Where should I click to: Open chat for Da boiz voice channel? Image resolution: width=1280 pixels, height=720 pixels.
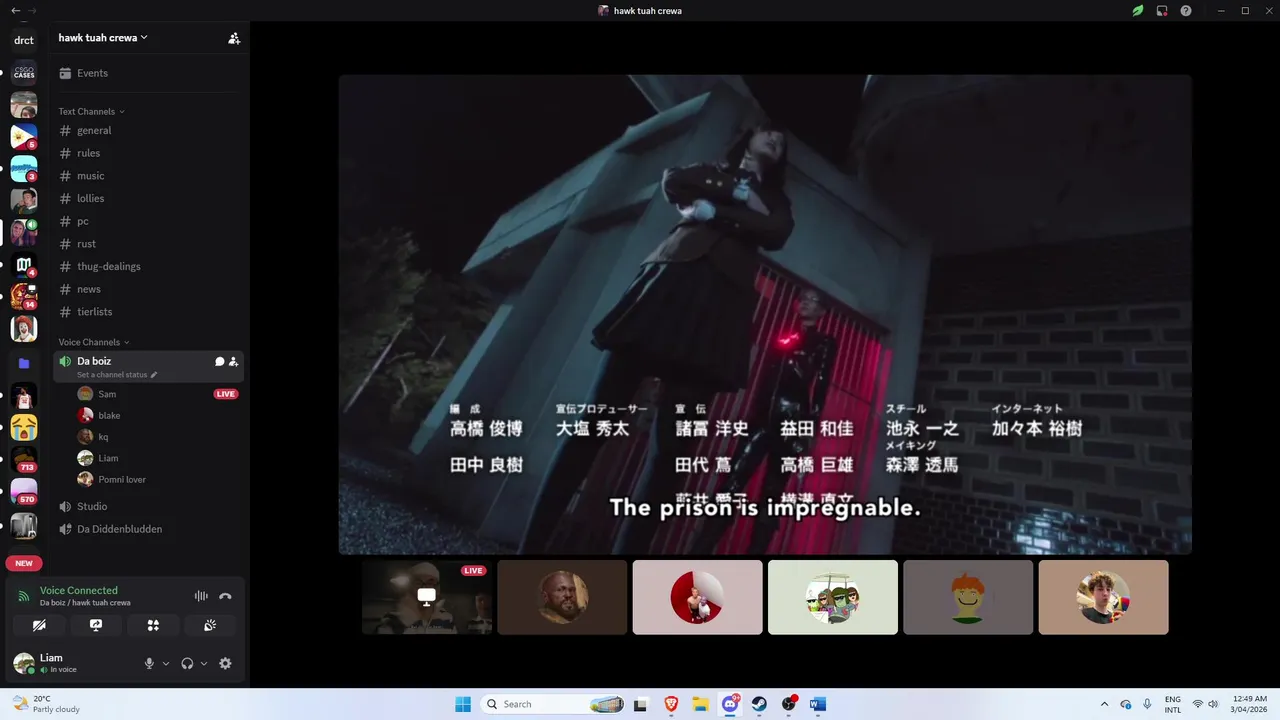pyautogui.click(x=219, y=362)
